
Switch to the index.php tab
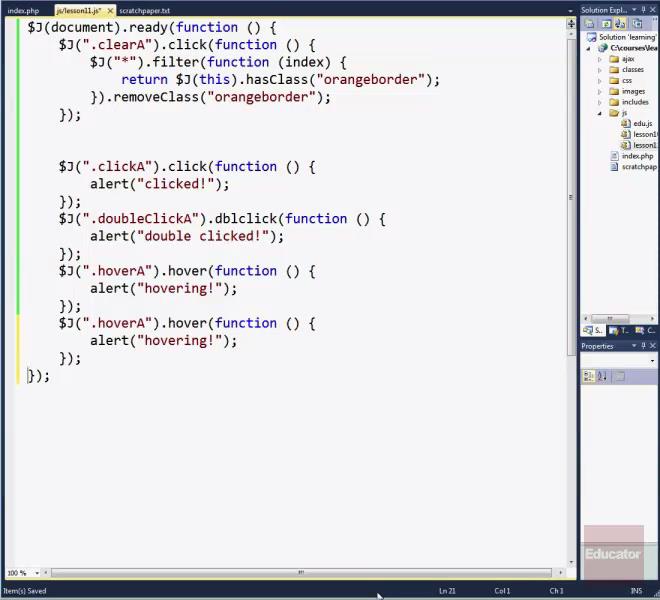click(23, 11)
